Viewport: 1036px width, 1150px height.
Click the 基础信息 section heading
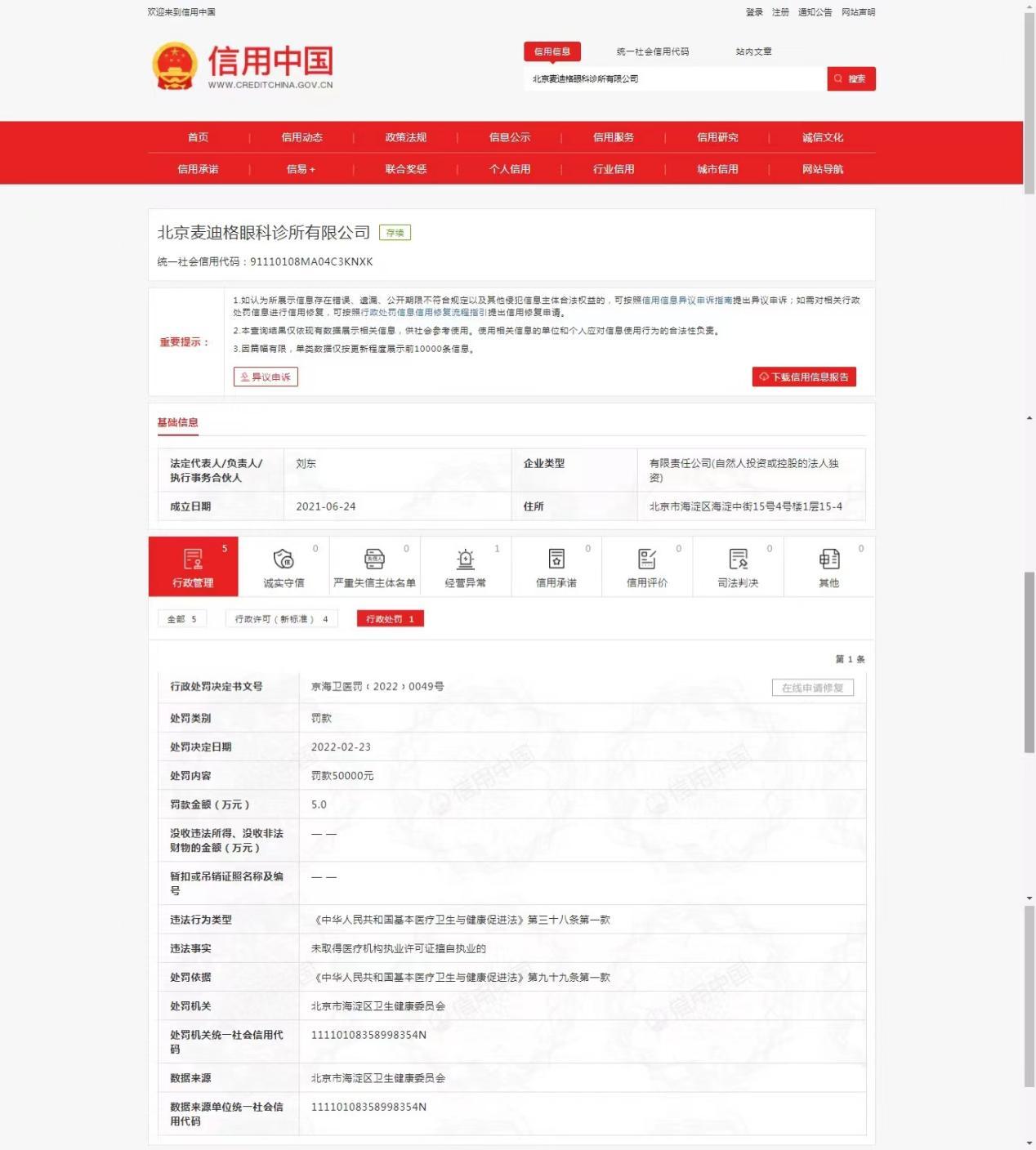click(177, 422)
